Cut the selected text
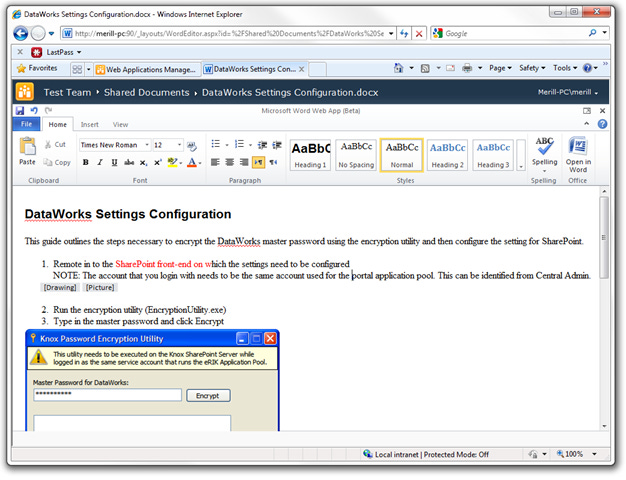This screenshot has width=626, height=480. [x=55, y=145]
